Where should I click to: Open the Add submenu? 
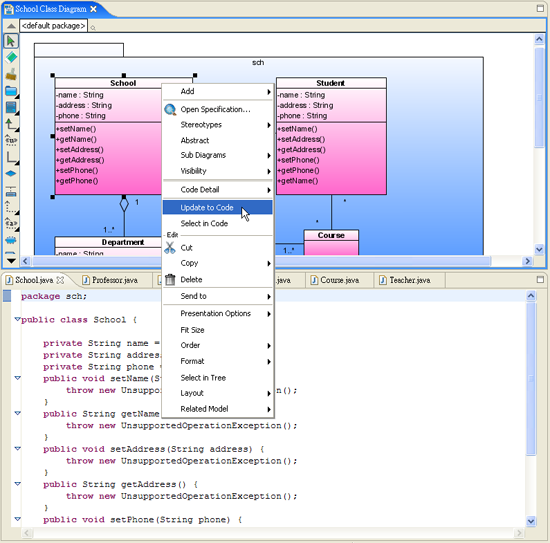[x=217, y=92]
